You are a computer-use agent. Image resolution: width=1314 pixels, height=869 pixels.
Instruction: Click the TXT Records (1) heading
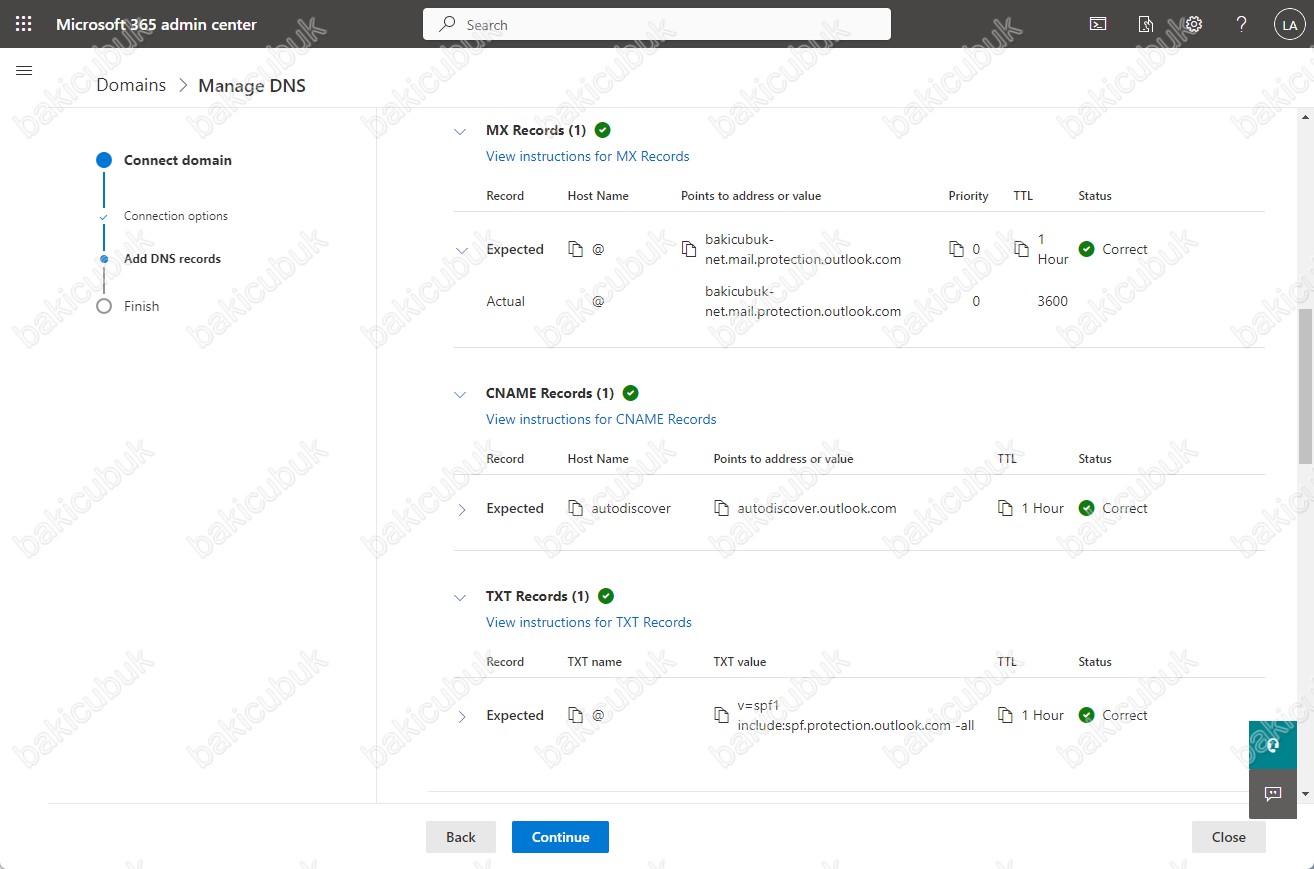[x=538, y=596]
